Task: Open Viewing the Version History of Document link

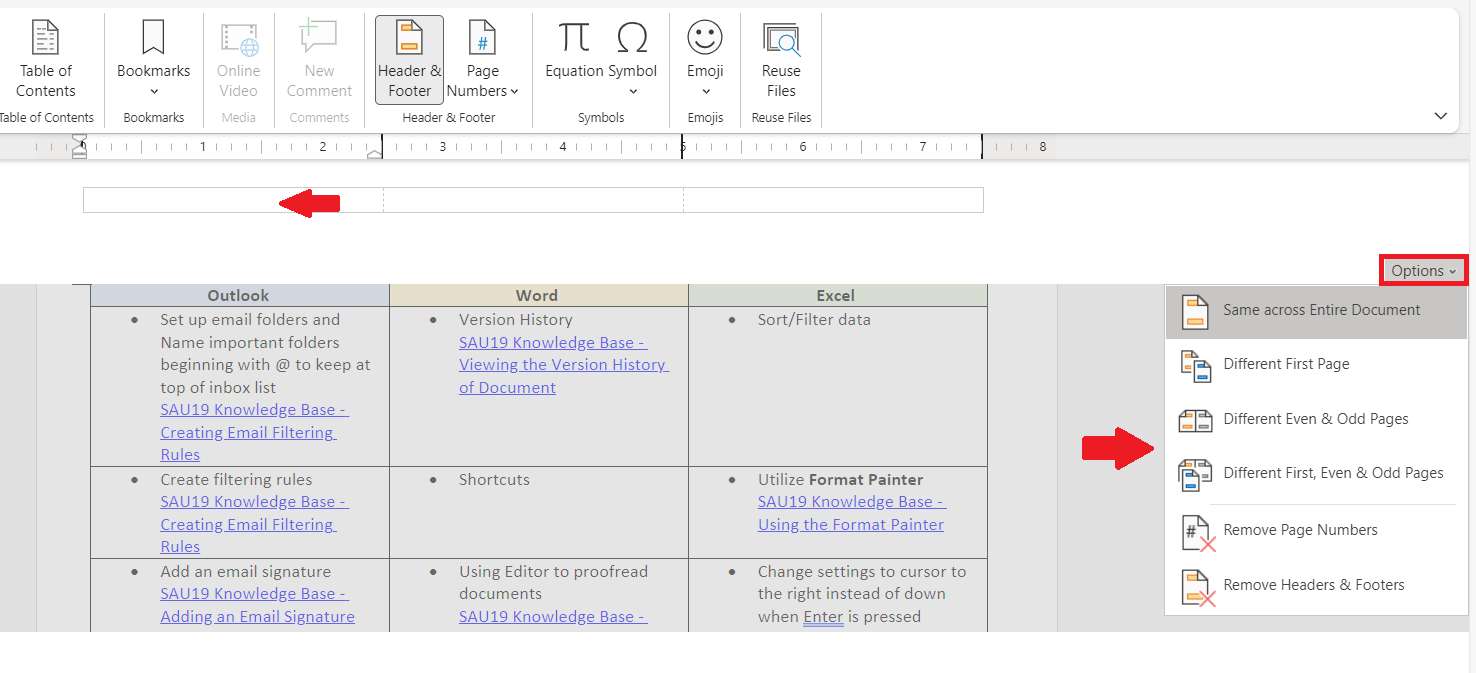Action: [564, 365]
